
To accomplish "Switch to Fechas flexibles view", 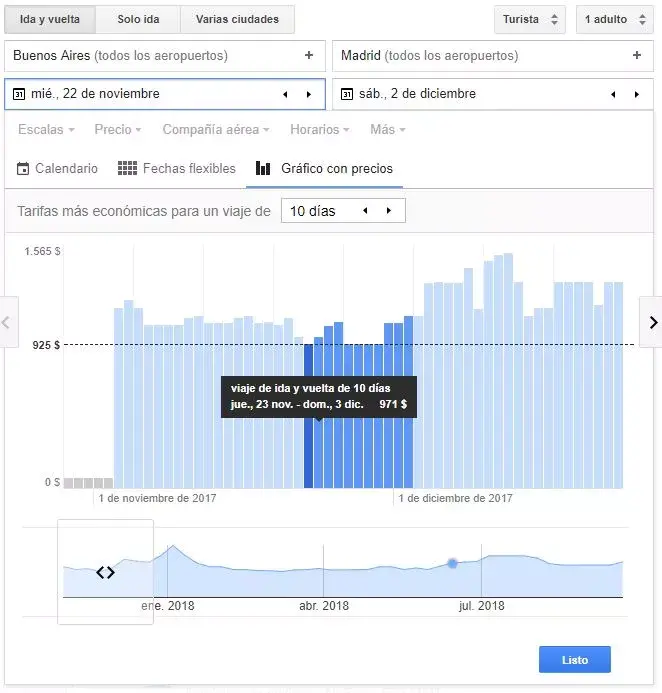I will click(176, 168).
